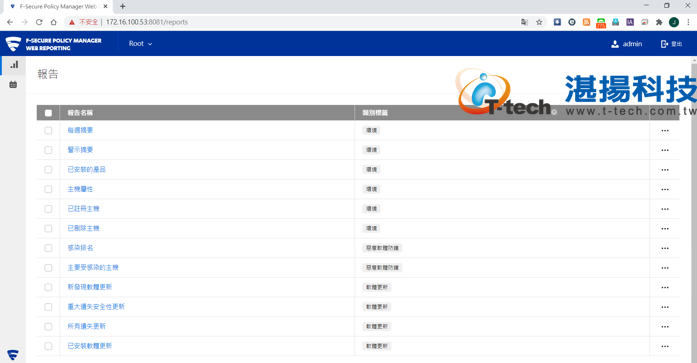The width and height of the screenshot is (697, 363).
Task: Click the logout icon in header
Action: coord(665,44)
